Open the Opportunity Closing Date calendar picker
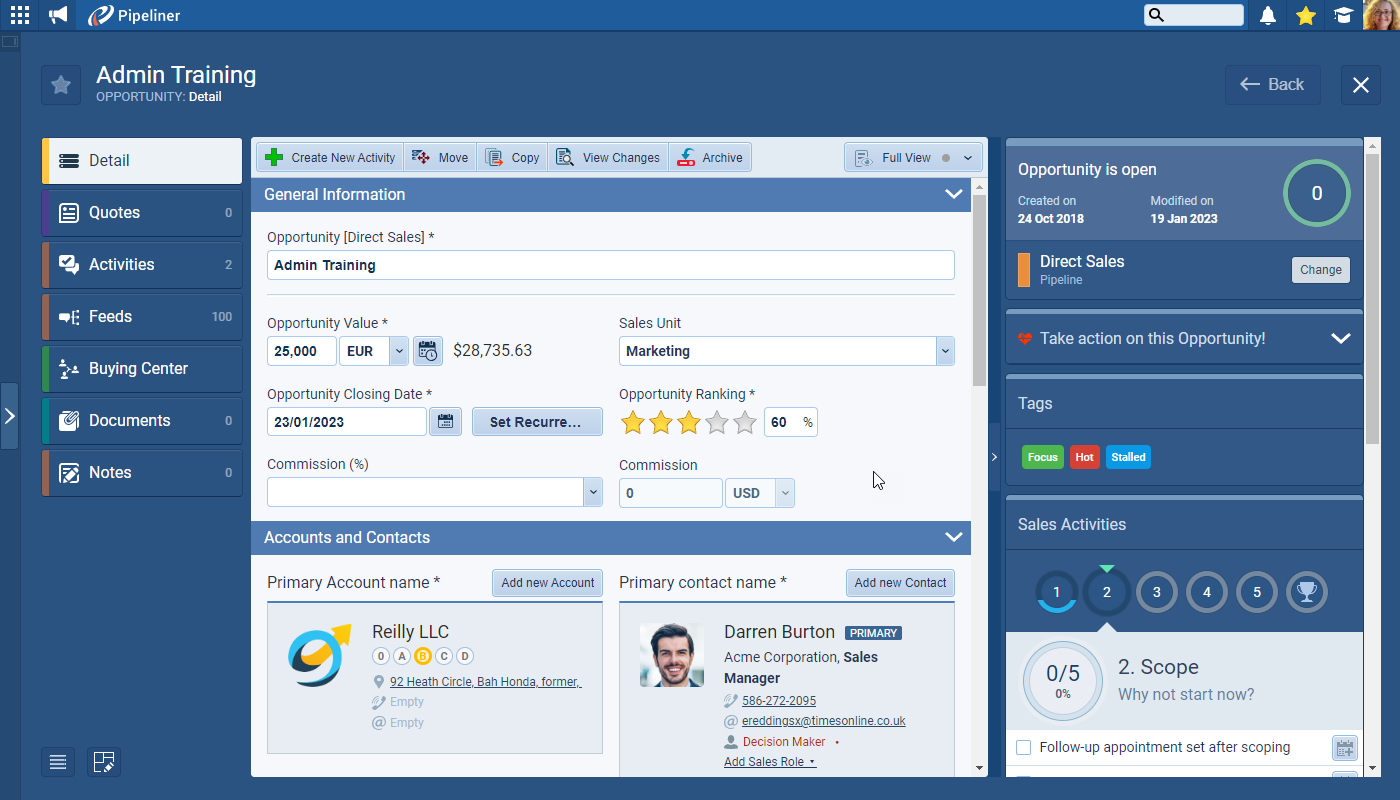Image resolution: width=1400 pixels, height=800 pixels. (445, 422)
